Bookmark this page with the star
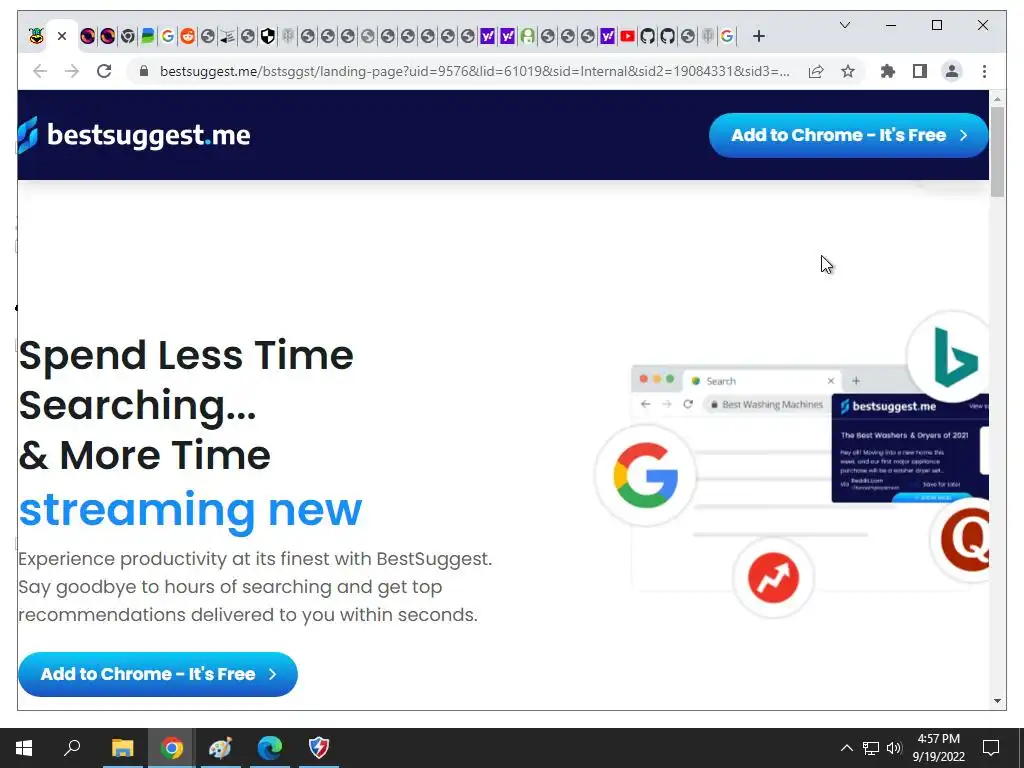The width and height of the screenshot is (1024, 768). click(x=848, y=71)
